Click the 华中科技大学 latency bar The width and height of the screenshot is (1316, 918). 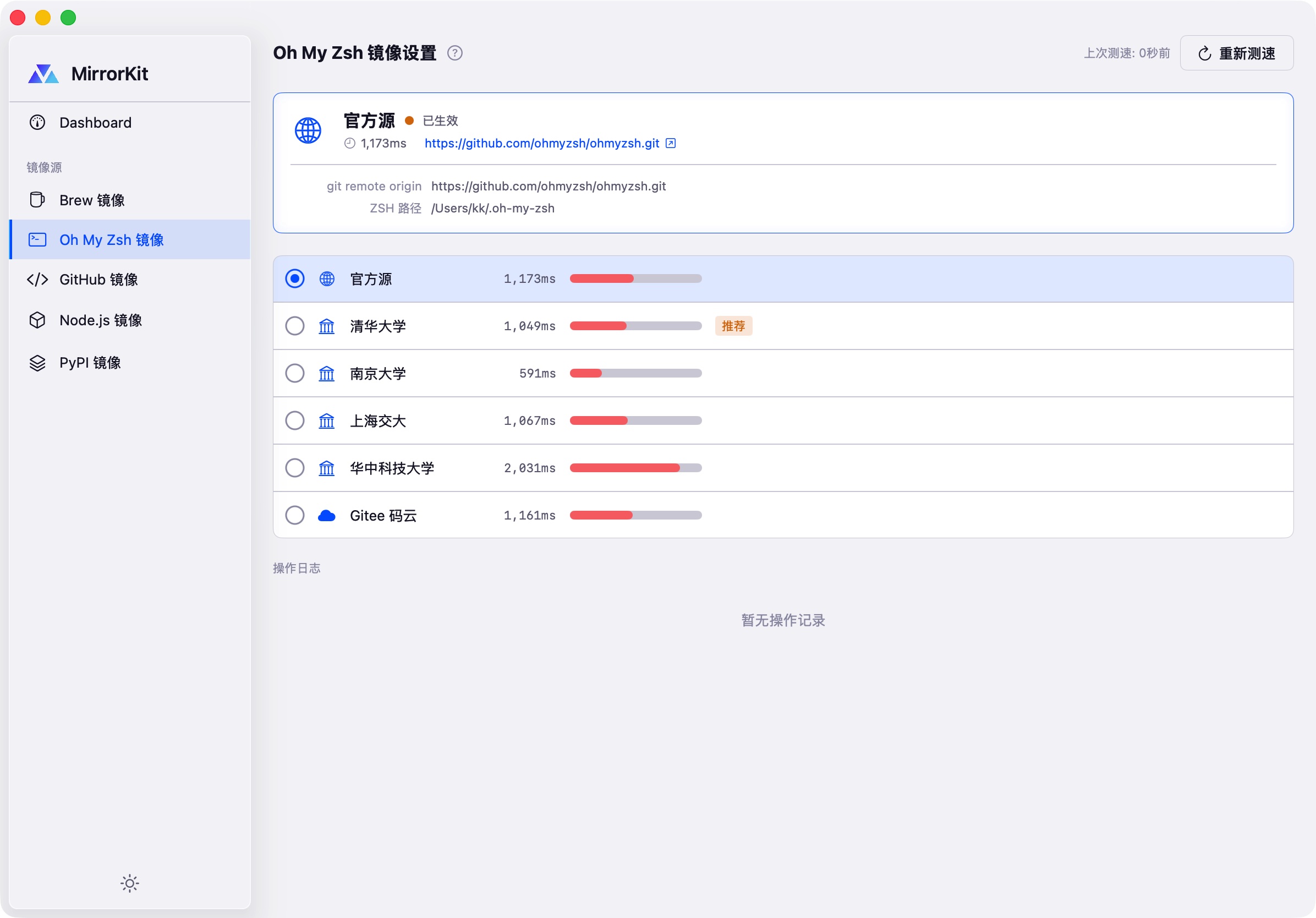[635, 468]
